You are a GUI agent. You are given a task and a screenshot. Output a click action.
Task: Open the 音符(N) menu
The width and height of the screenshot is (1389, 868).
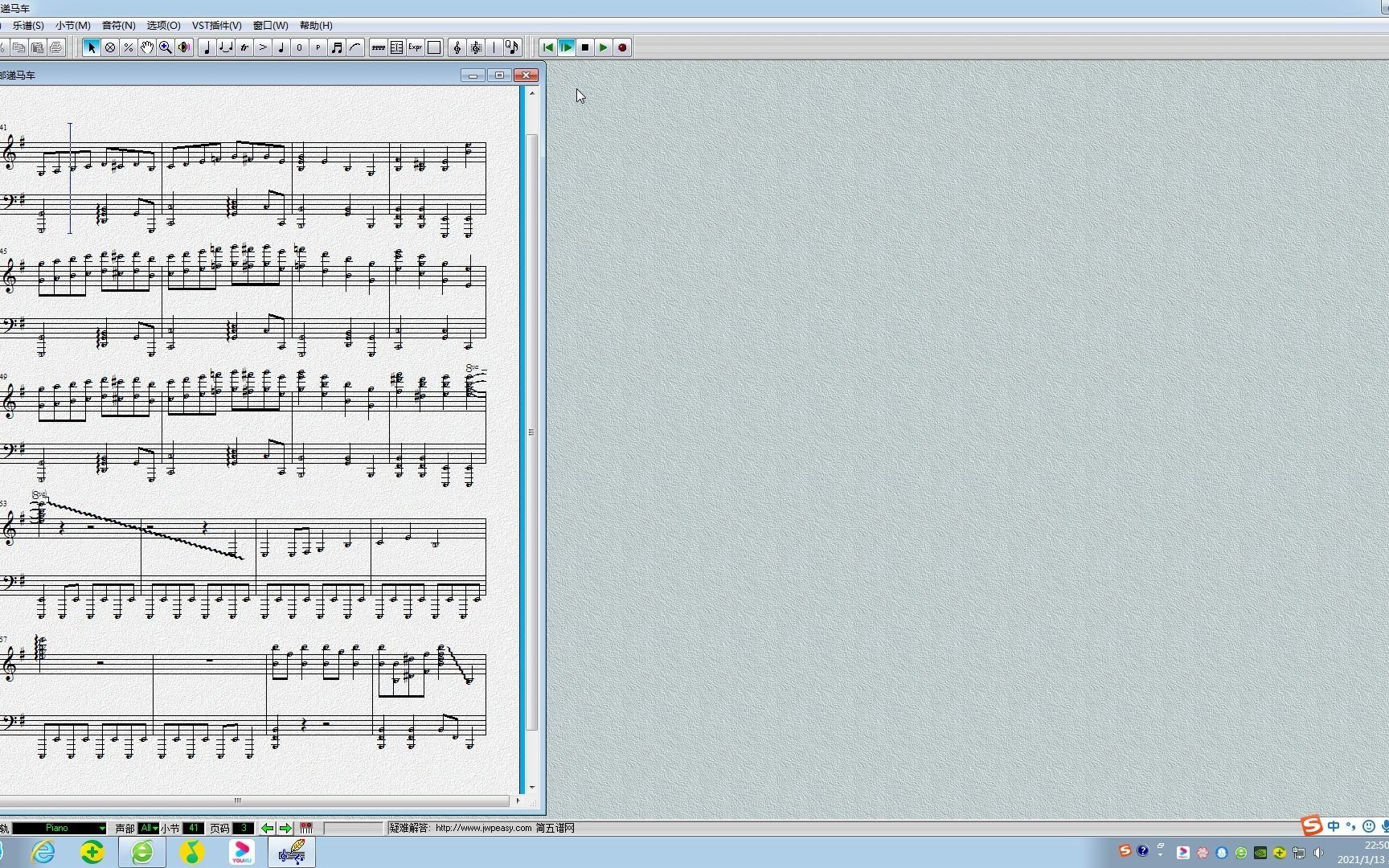(119, 26)
